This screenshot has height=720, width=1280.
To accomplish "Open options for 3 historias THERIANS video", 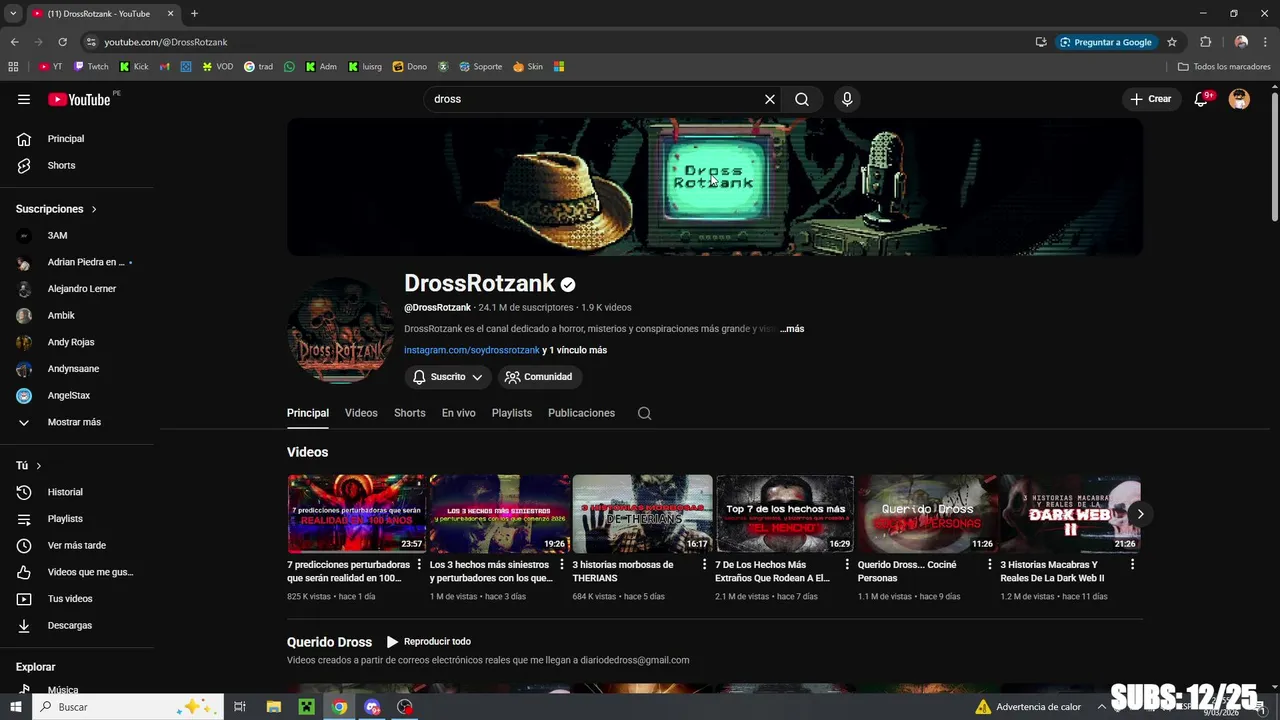I will click(x=704, y=565).
